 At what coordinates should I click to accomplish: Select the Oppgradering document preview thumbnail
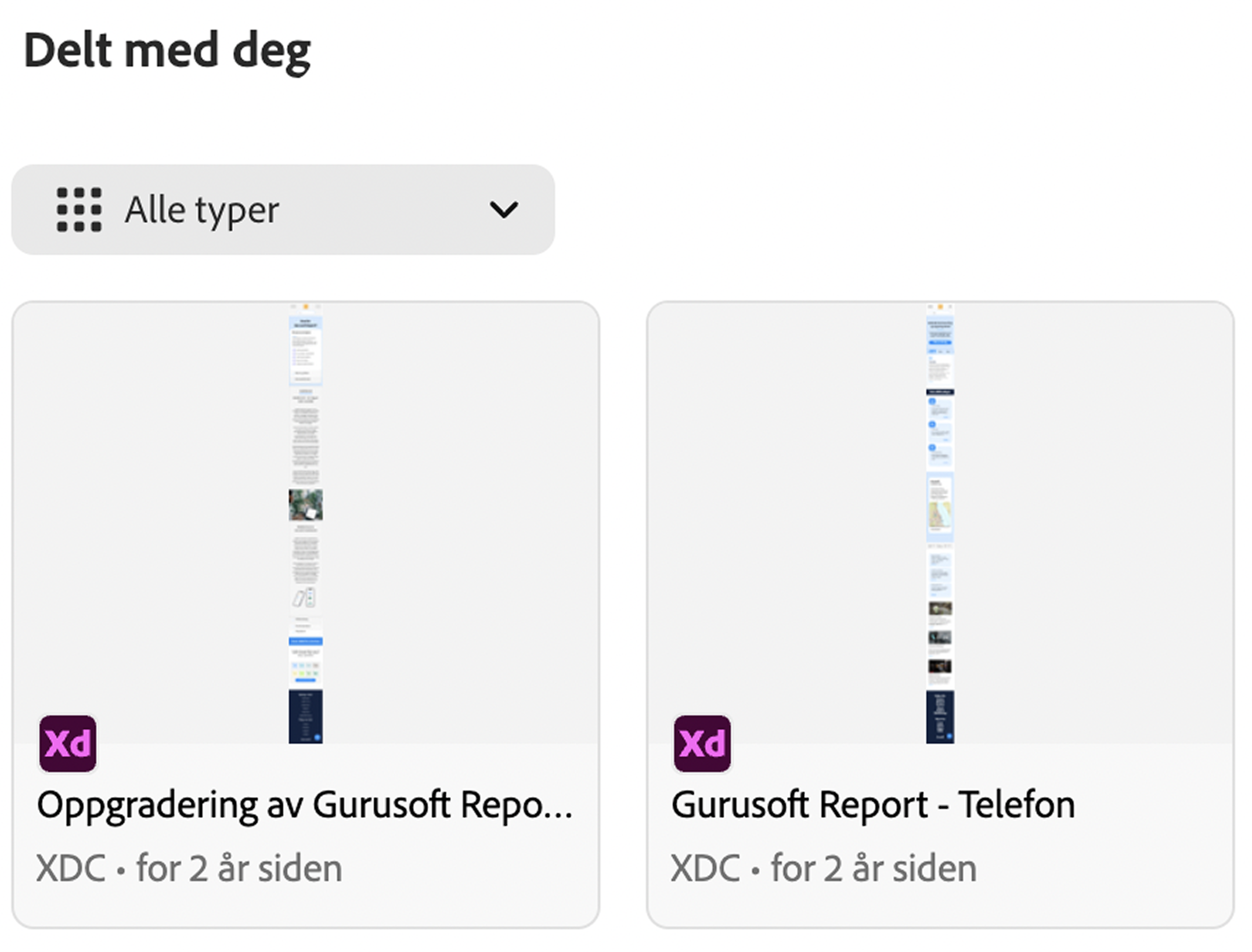coord(306,523)
